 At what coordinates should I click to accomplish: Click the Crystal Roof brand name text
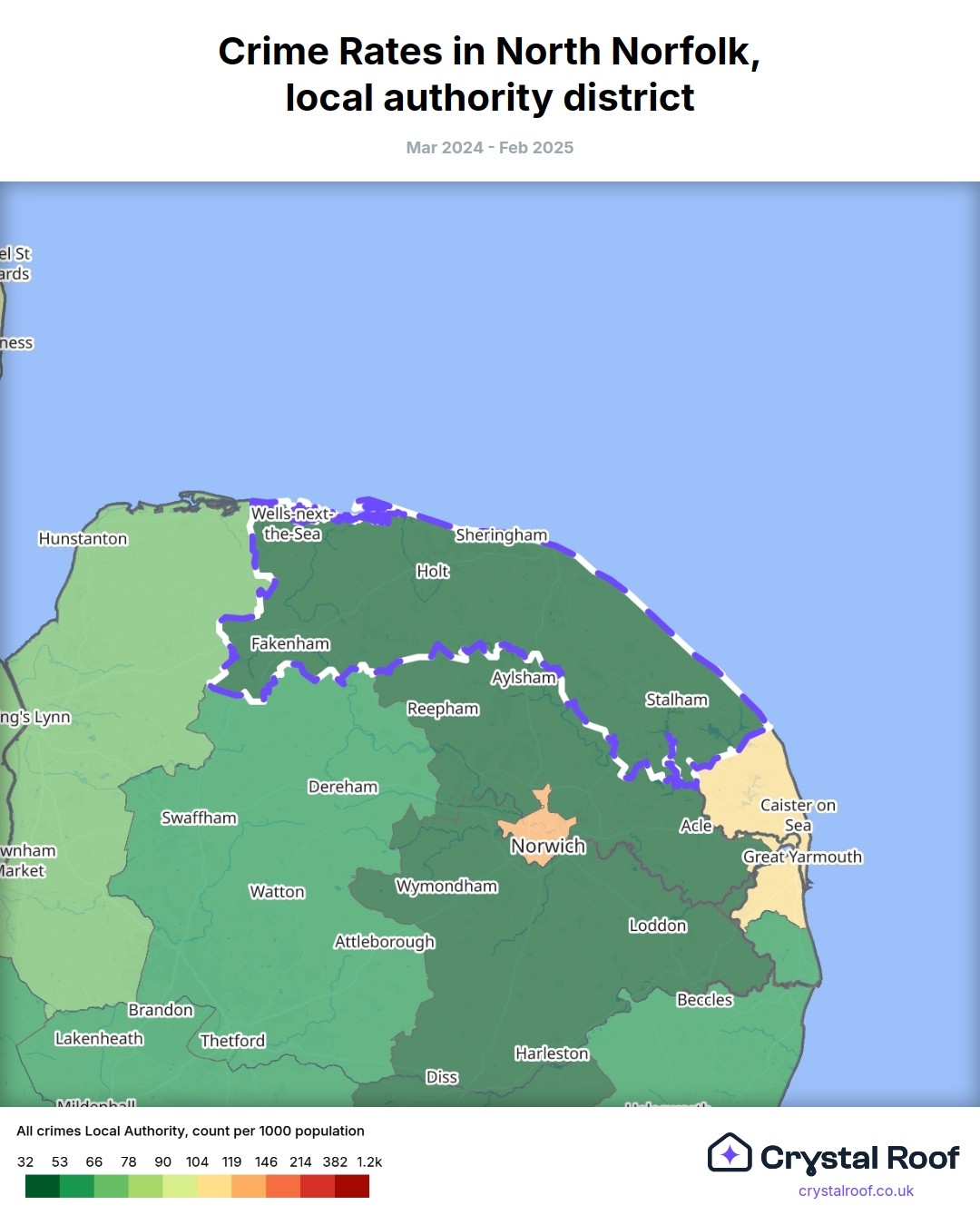point(859,1158)
